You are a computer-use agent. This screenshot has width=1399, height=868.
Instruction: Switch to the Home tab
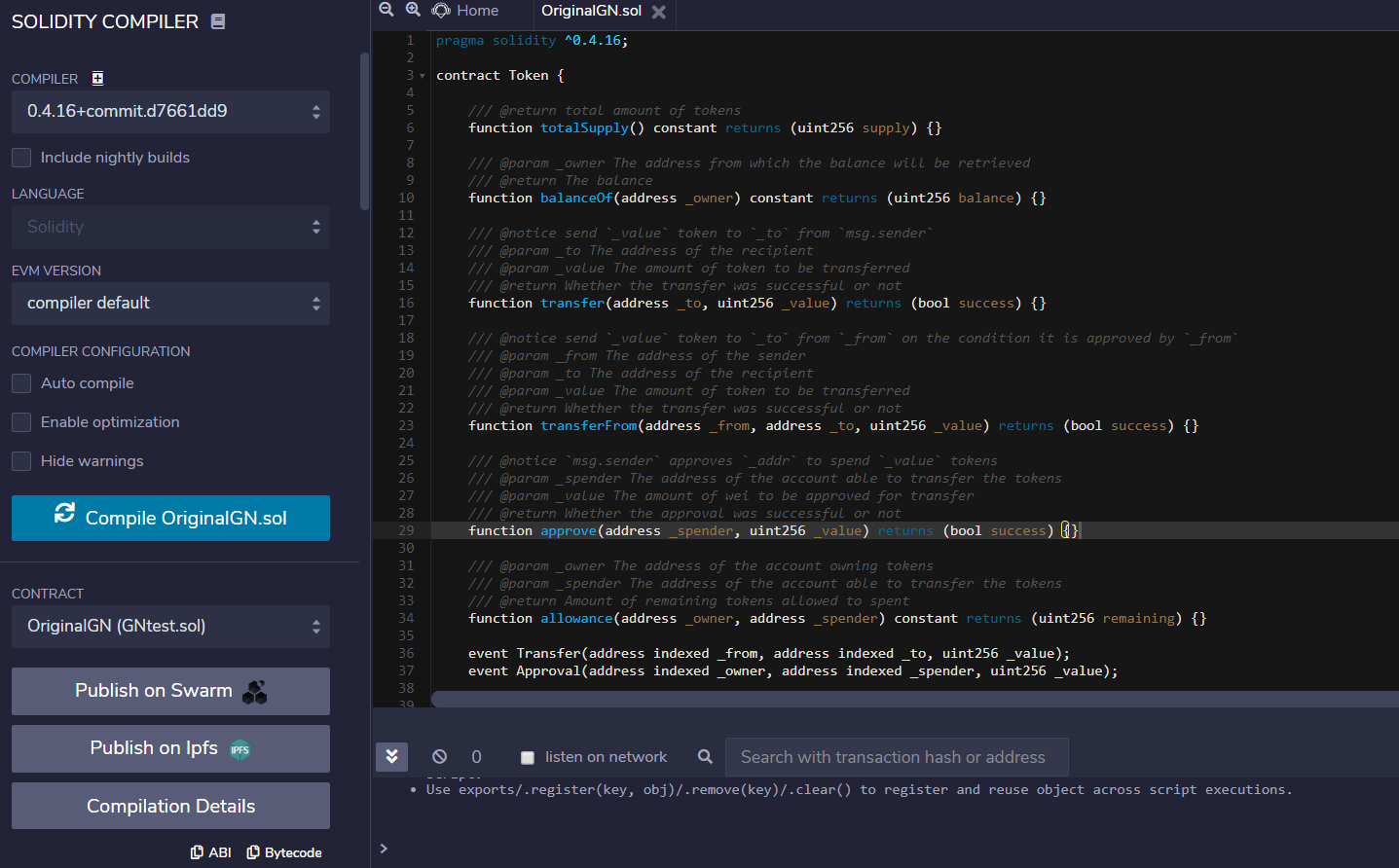click(x=465, y=11)
